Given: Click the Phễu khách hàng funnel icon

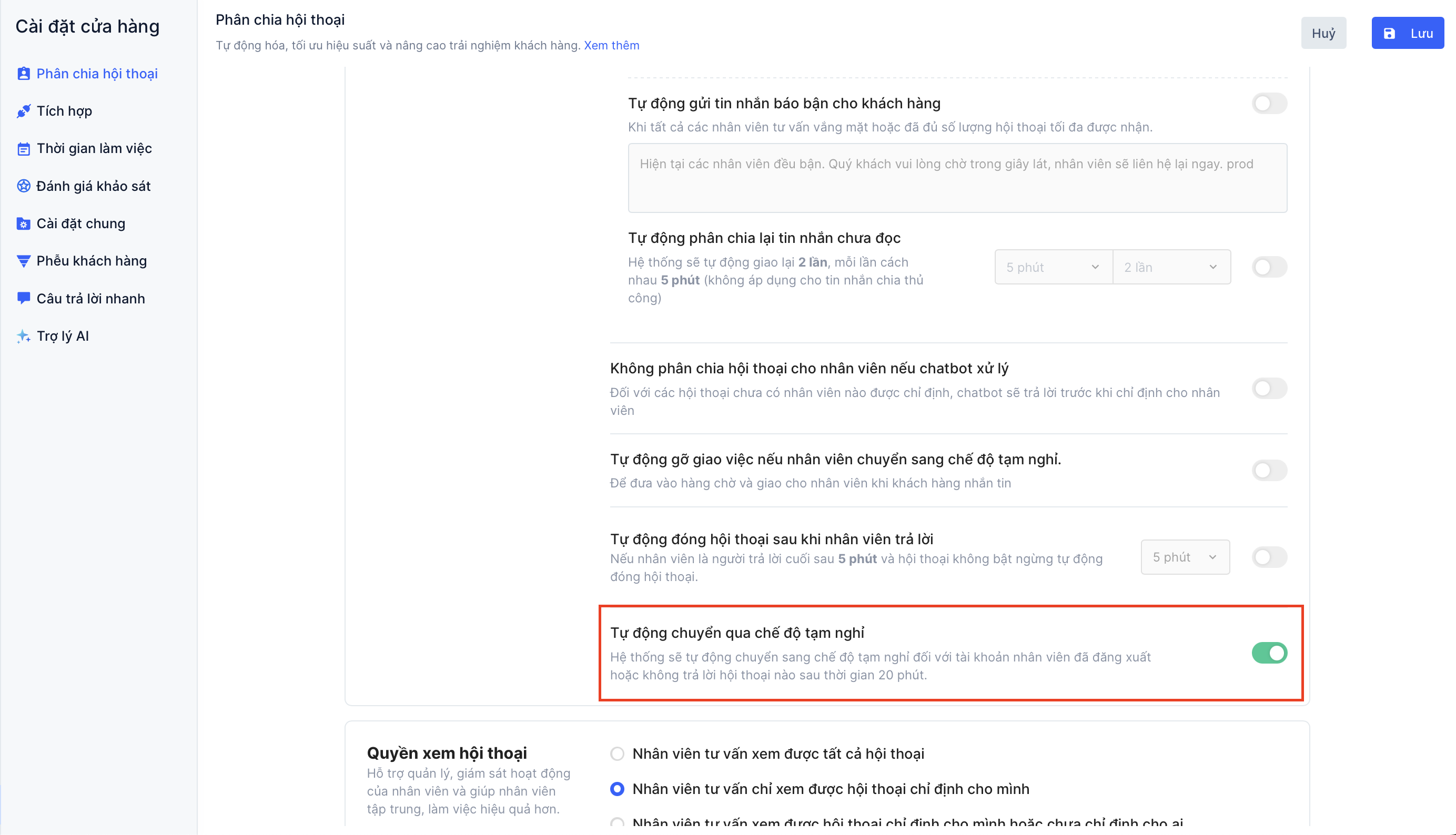Looking at the screenshot, I should [x=23, y=261].
